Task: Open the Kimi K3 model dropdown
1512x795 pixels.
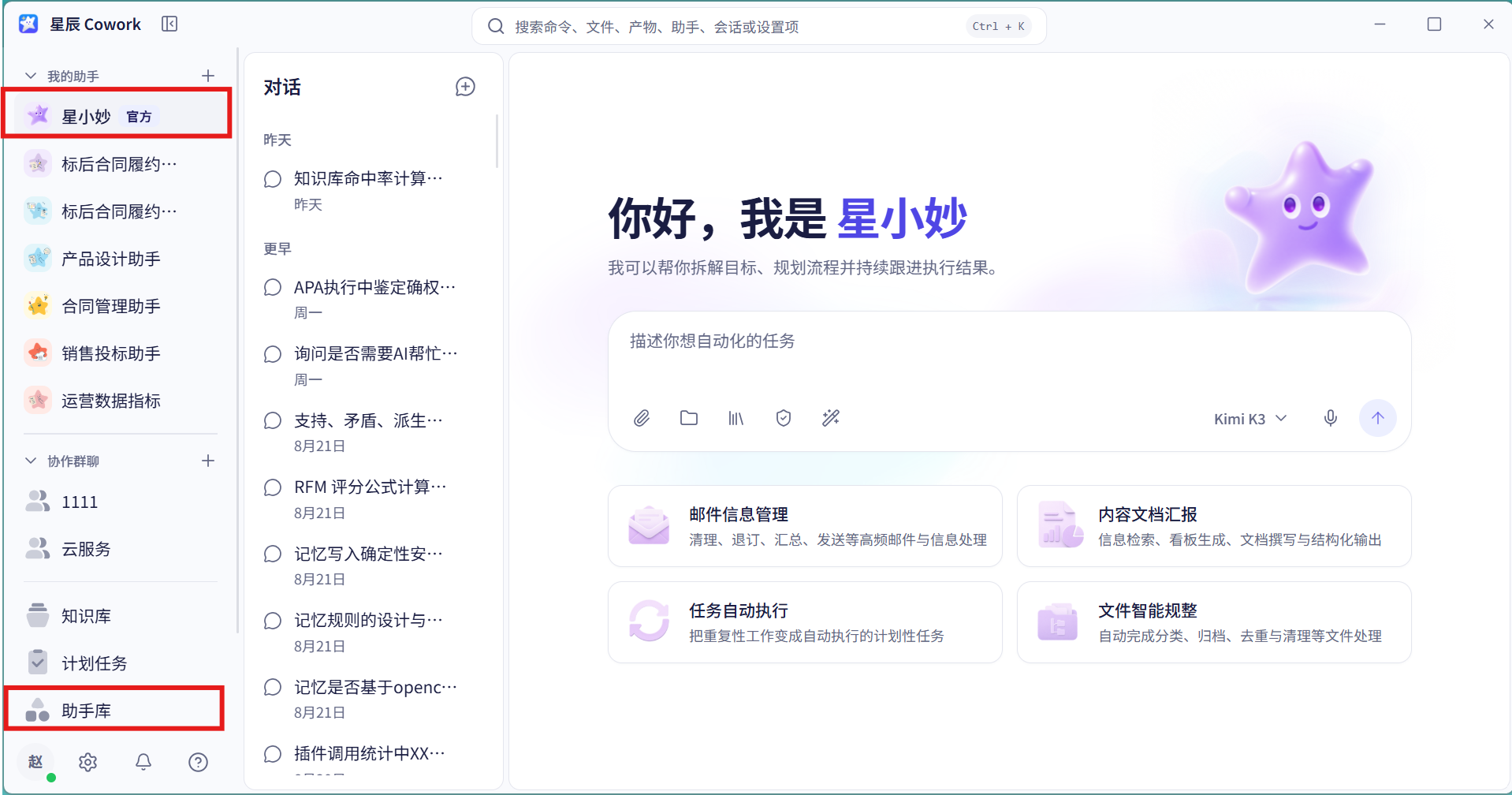Action: pyautogui.click(x=1250, y=419)
